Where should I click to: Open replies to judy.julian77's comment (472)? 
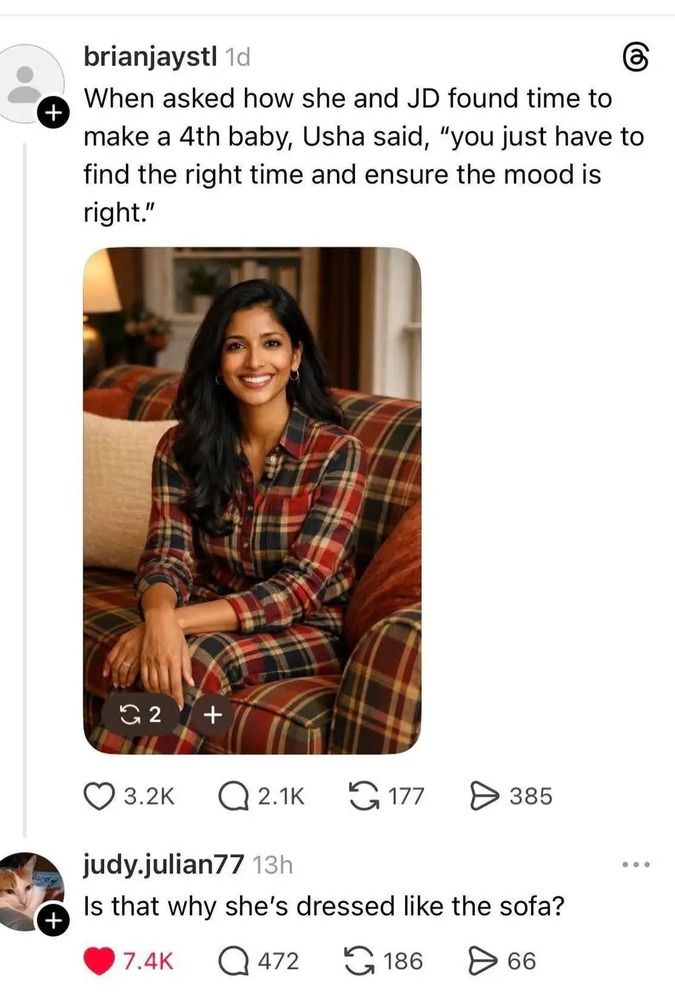click(x=233, y=961)
